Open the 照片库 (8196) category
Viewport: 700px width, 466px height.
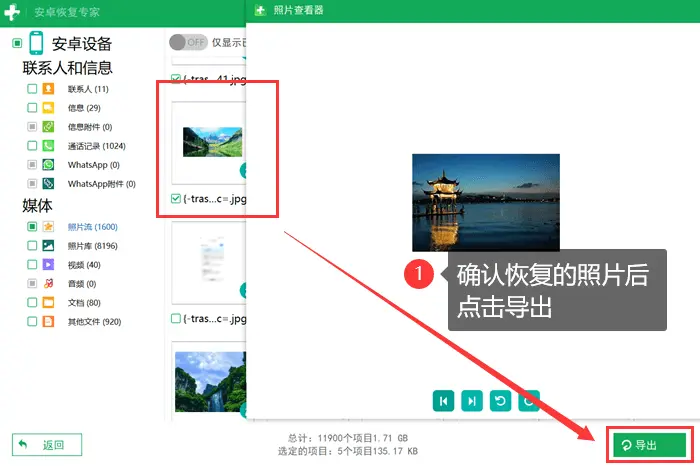click(92, 246)
